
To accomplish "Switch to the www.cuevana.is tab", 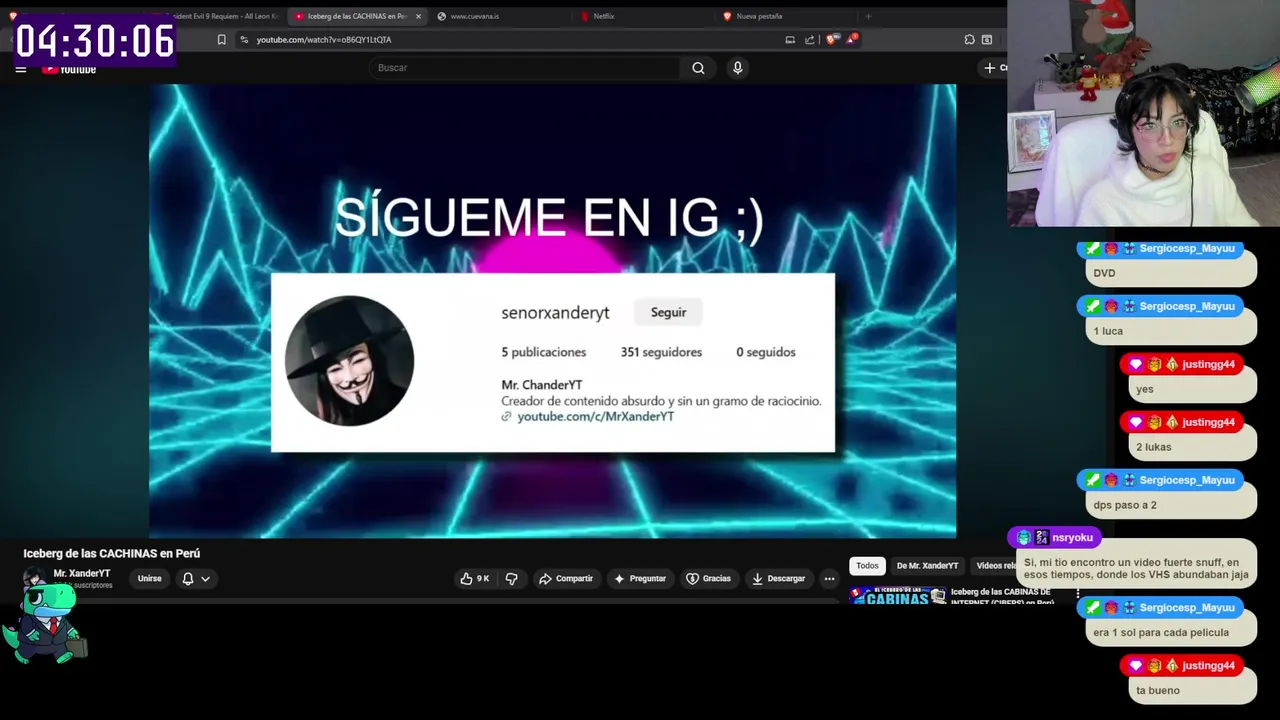I will [x=475, y=16].
